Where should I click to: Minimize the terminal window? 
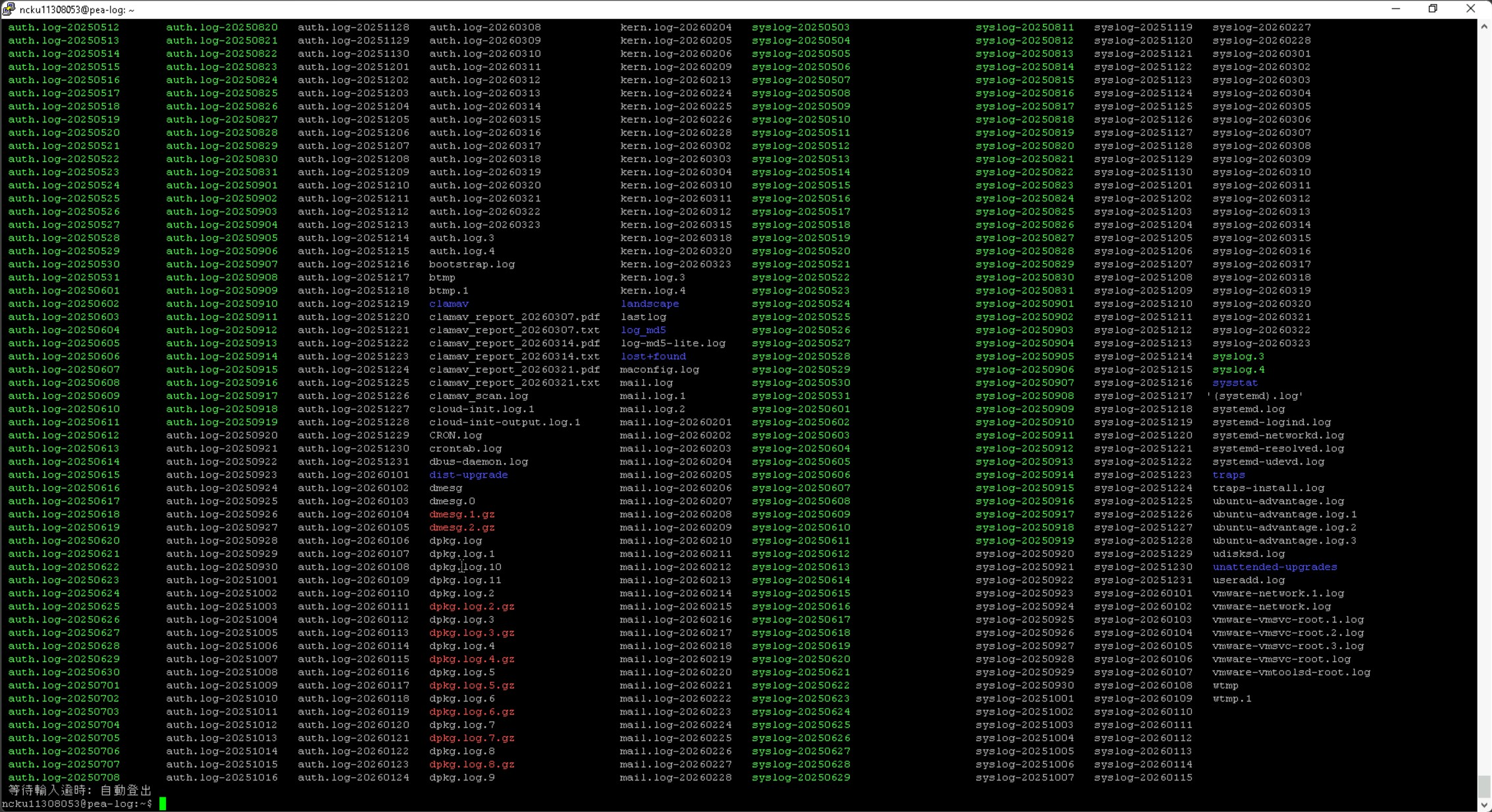pyautogui.click(x=1395, y=9)
